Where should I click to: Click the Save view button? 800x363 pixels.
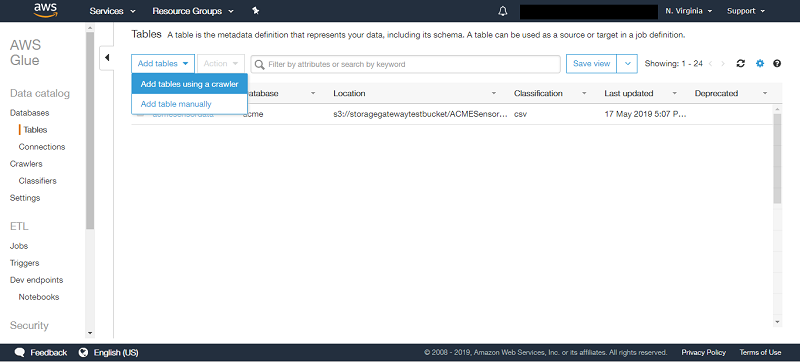pyautogui.click(x=591, y=64)
